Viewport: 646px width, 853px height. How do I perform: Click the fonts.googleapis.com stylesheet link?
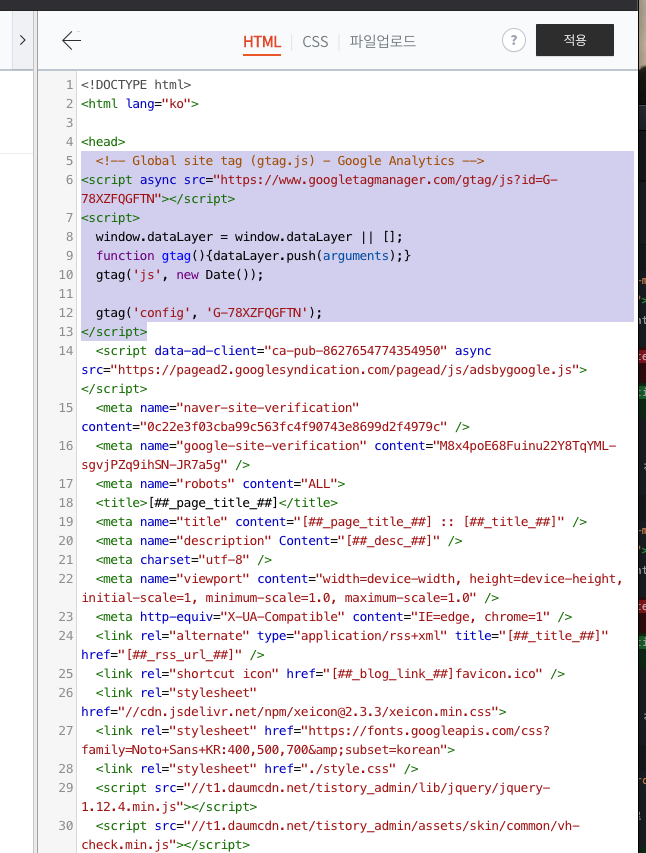(316, 740)
